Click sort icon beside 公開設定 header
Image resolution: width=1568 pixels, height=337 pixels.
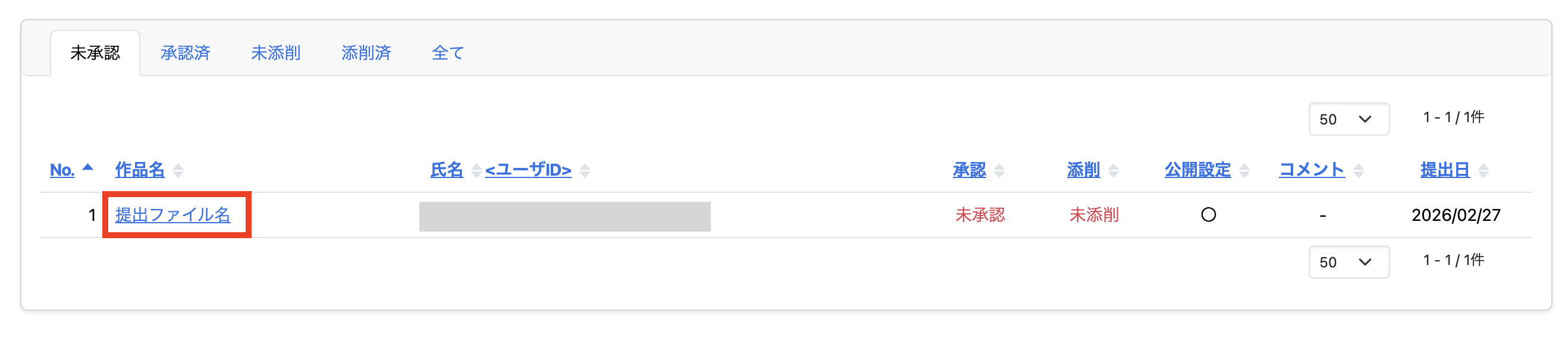(1244, 171)
